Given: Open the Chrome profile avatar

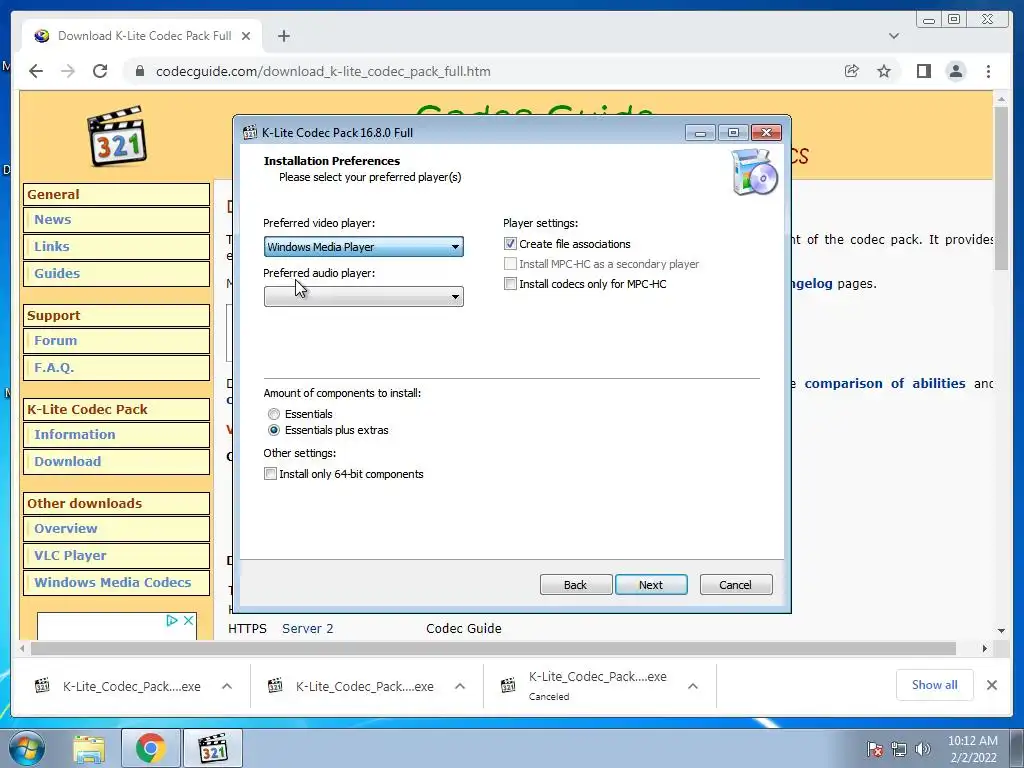Looking at the screenshot, I should [955, 71].
